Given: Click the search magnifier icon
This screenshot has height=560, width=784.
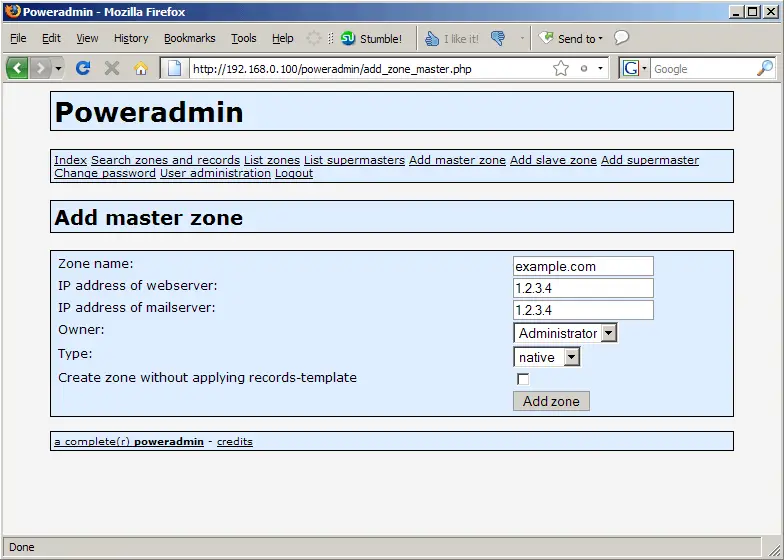Looking at the screenshot, I should pyautogui.click(x=765, y=68).
